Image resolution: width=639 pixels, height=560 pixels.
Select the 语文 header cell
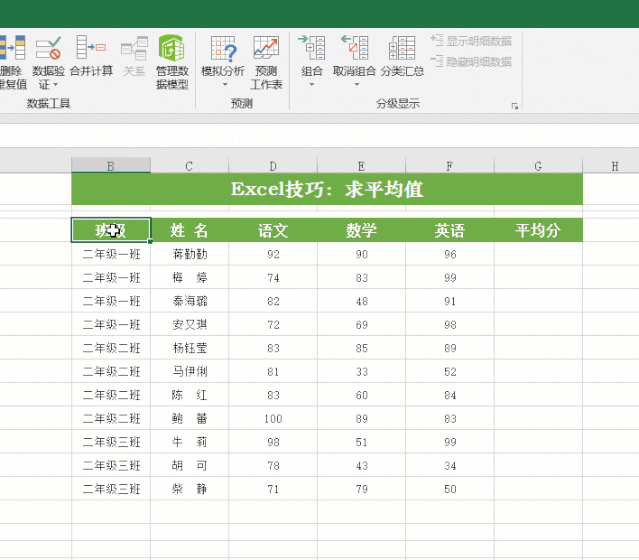tap(273, 230)
